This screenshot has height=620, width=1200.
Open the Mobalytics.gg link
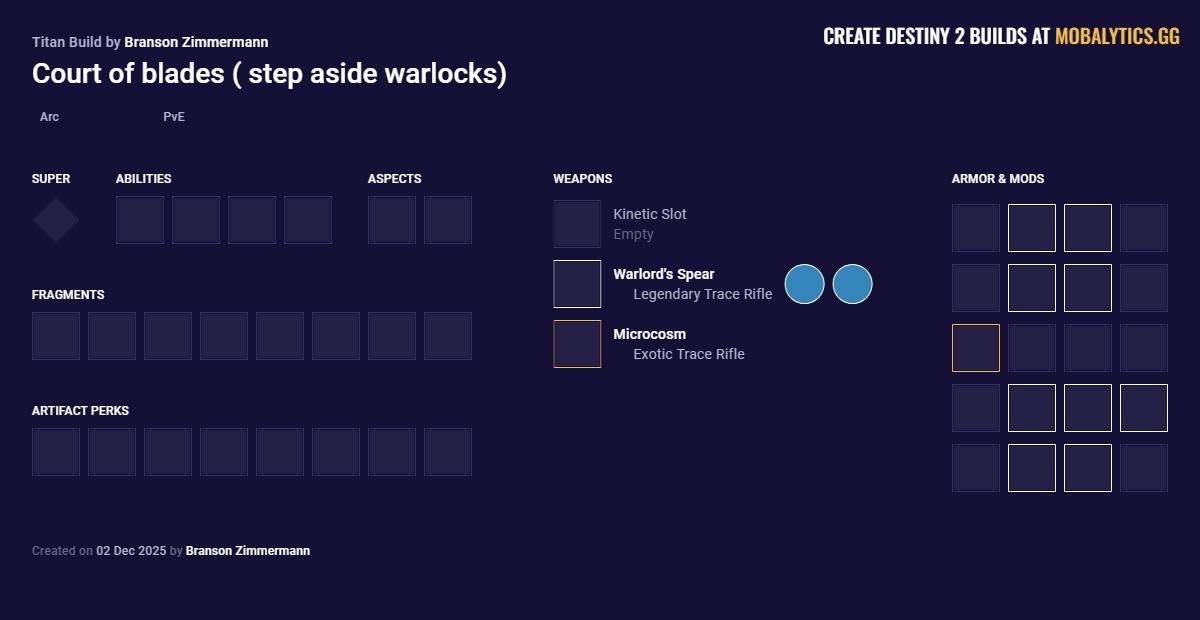click(x=1117, y=37)
